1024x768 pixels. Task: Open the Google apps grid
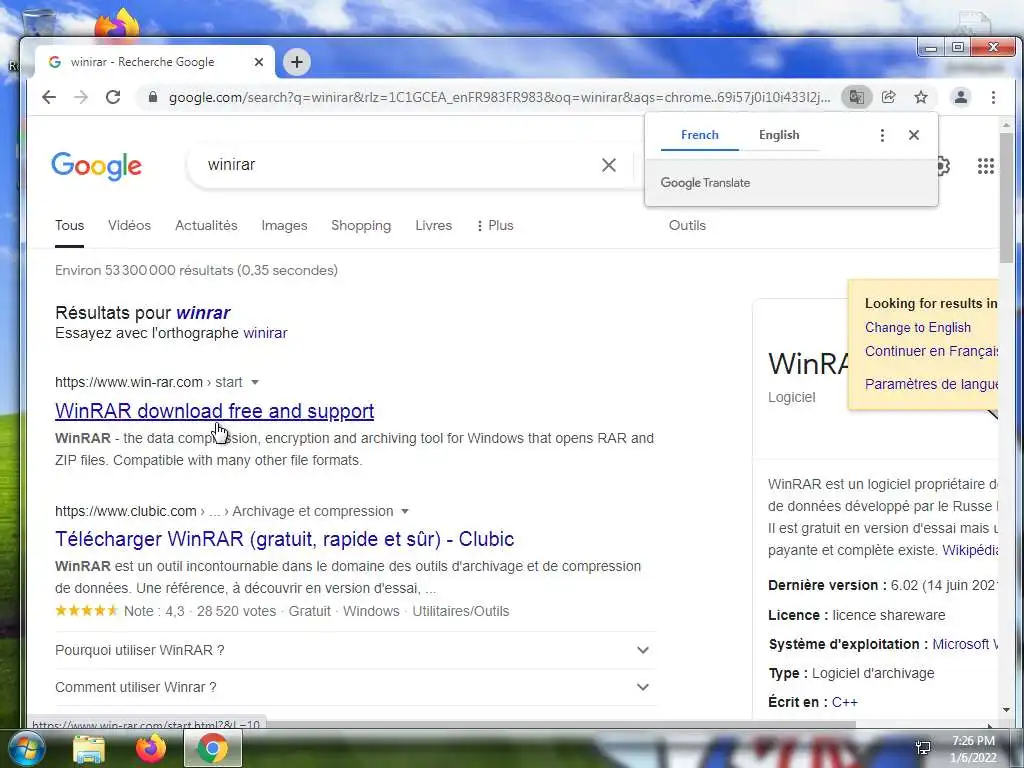985,166
